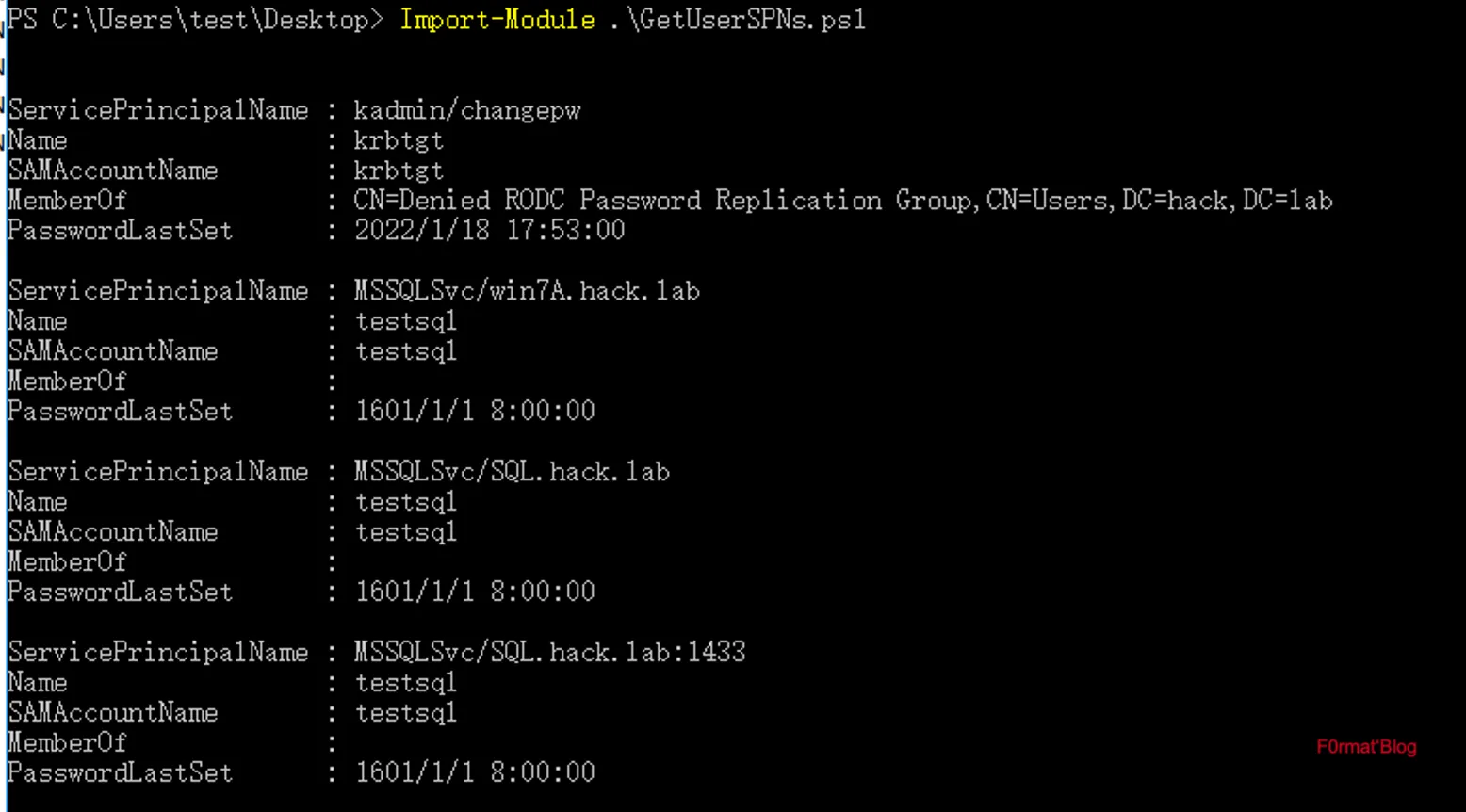Click the DC=hack,DC=lab portion of MemberOf
1466x812 pixels.
tap(1227, 201)
